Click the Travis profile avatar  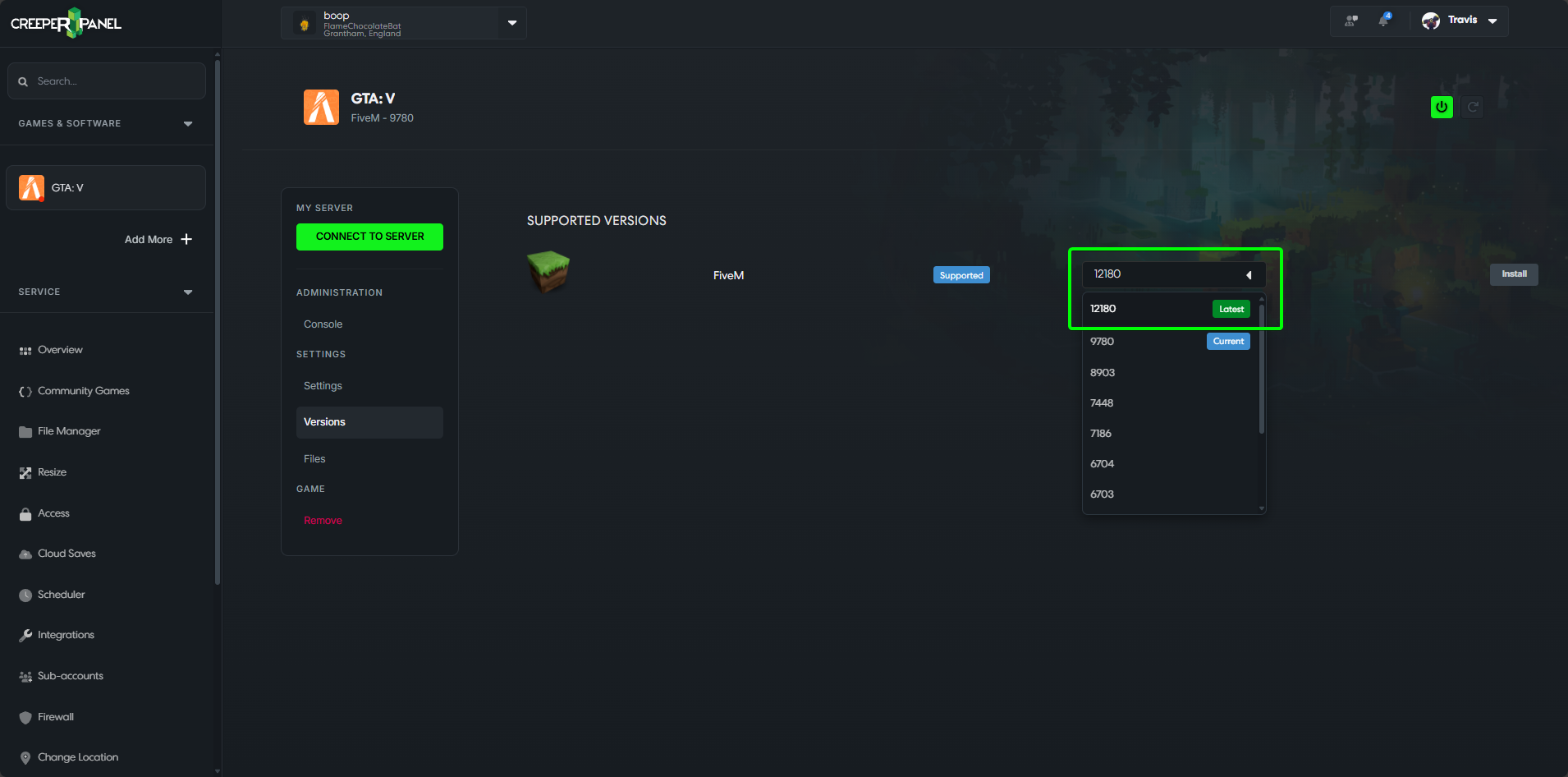coord(1431,21)
